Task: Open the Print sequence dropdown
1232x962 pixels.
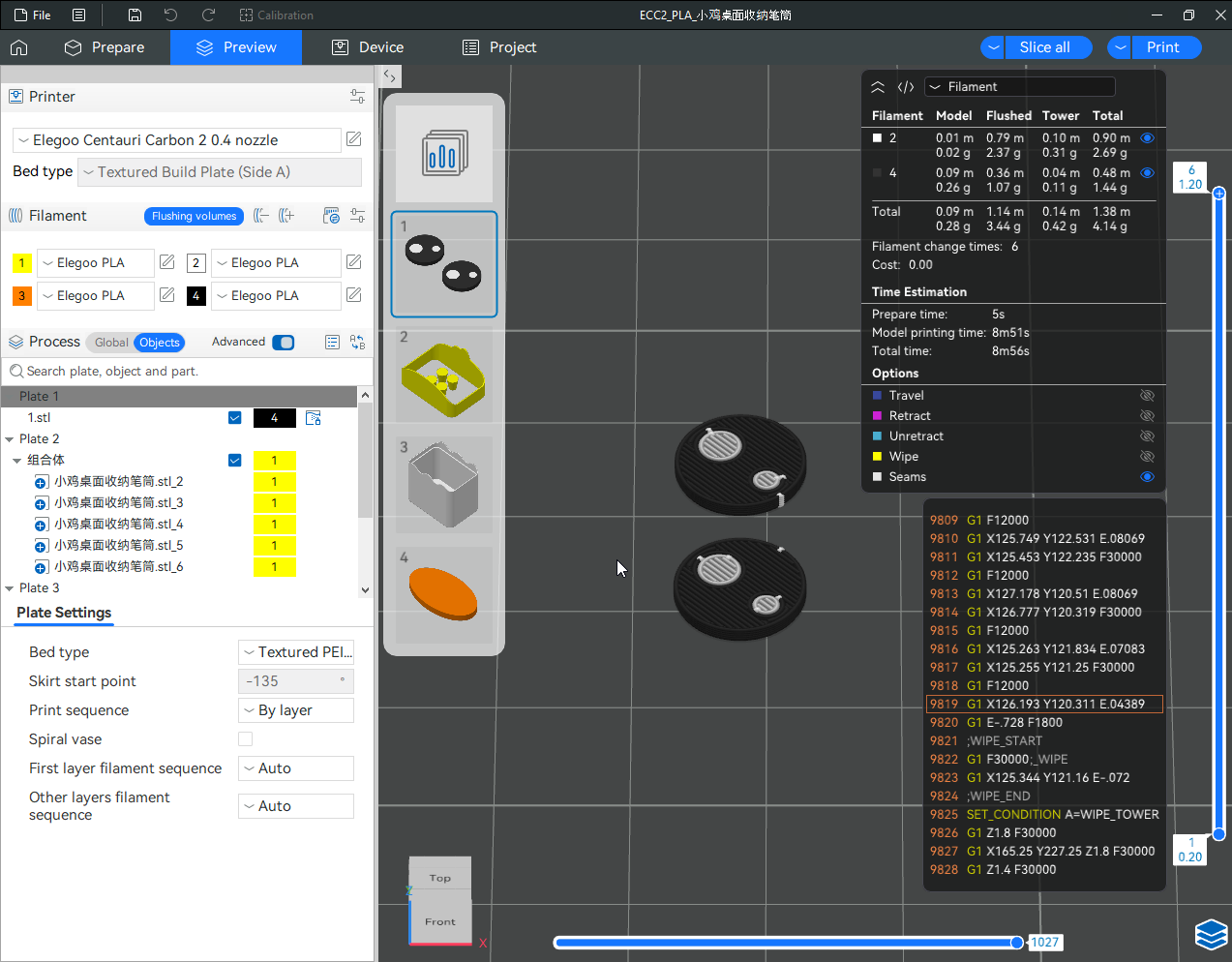Action: coord(295,710)
